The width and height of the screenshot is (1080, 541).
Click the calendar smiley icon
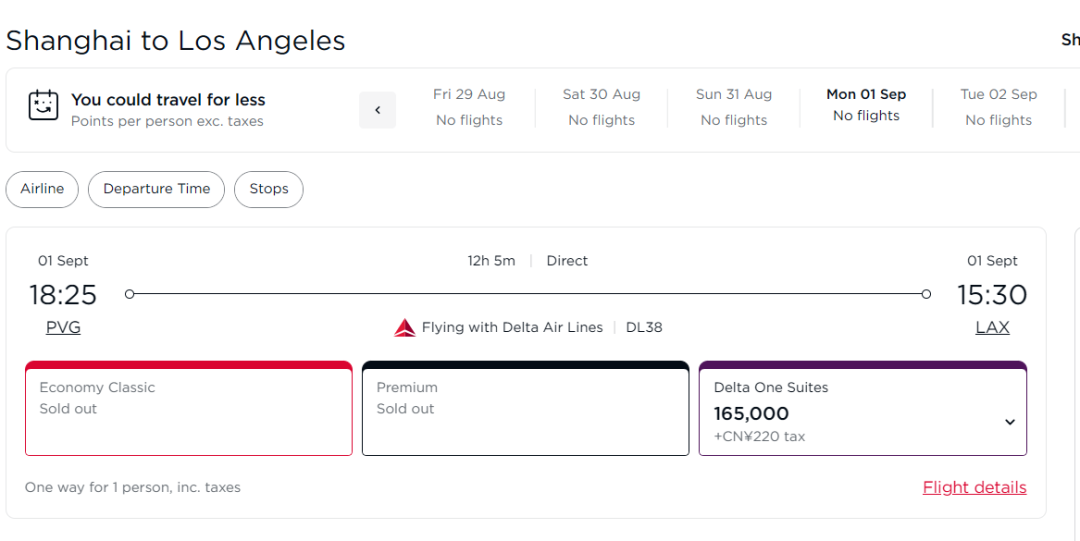43,106
